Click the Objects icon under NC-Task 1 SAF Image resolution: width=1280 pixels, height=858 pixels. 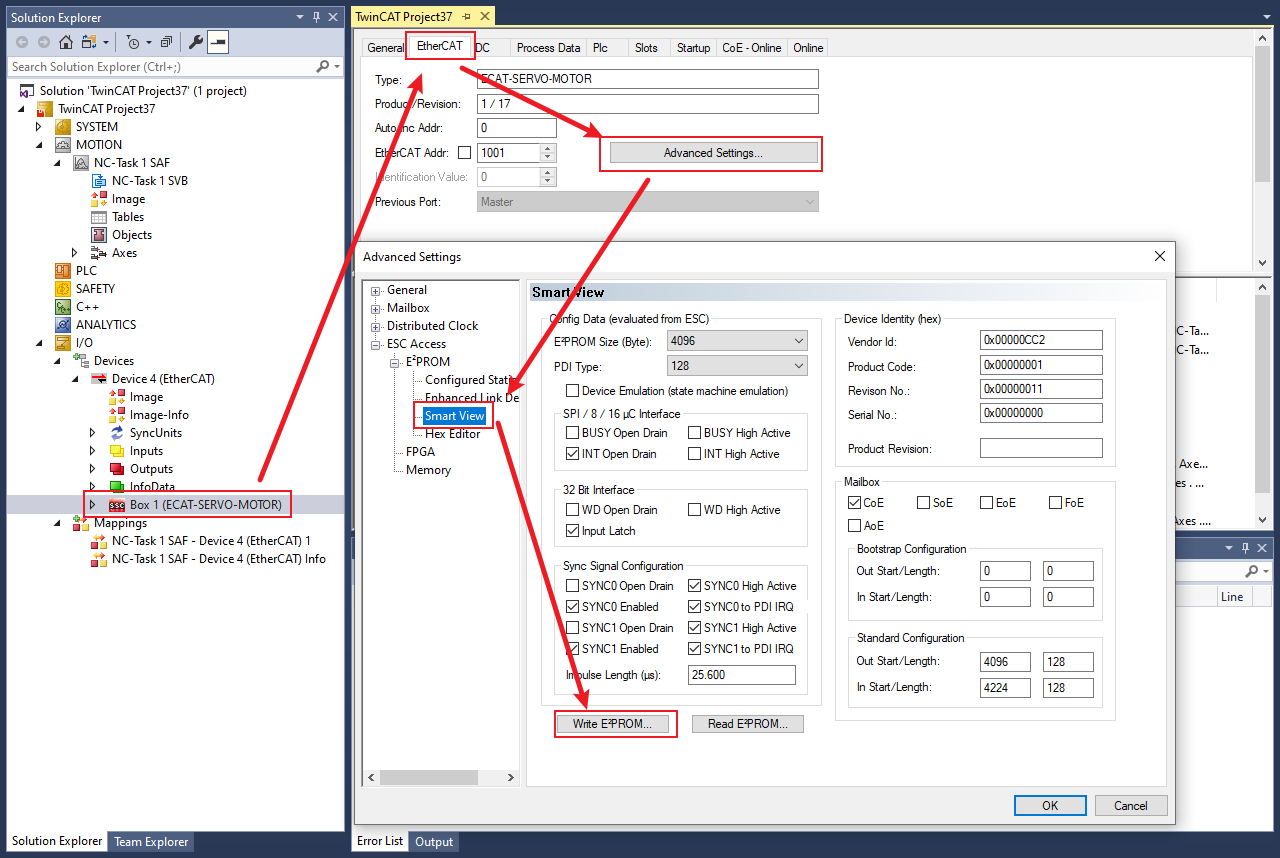[99, 235]
